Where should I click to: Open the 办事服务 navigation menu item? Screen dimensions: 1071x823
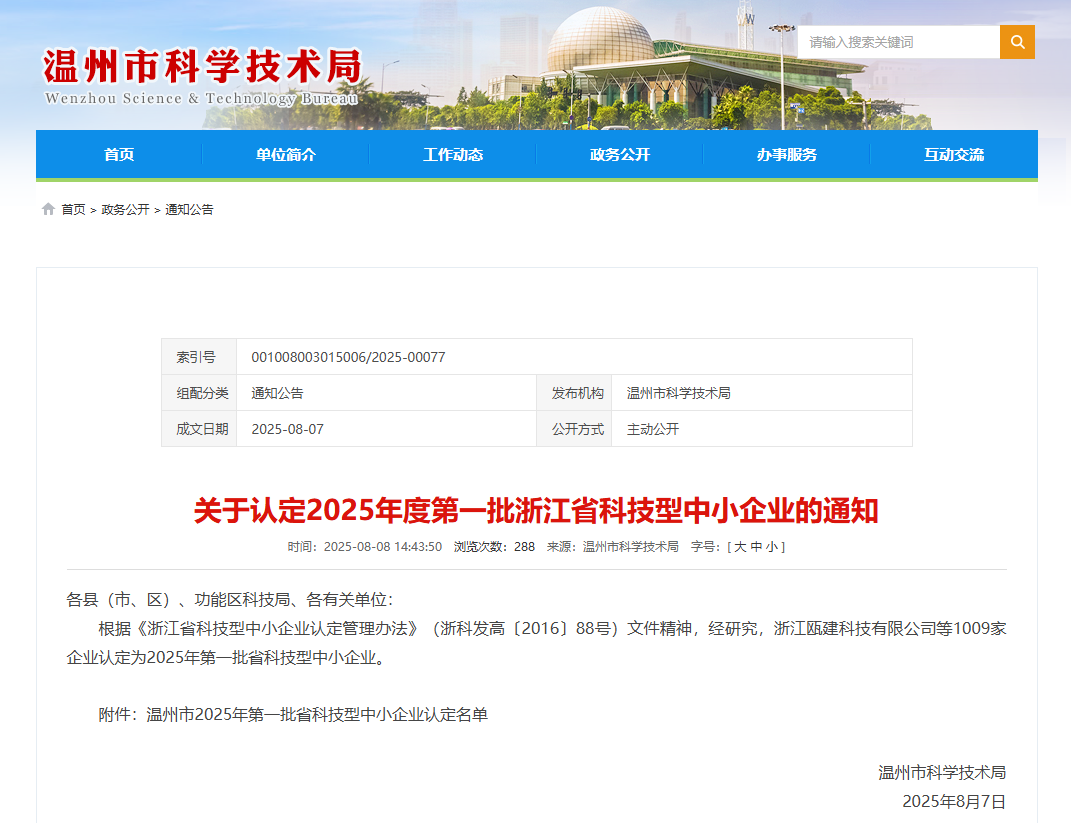[x=787, y=154]
